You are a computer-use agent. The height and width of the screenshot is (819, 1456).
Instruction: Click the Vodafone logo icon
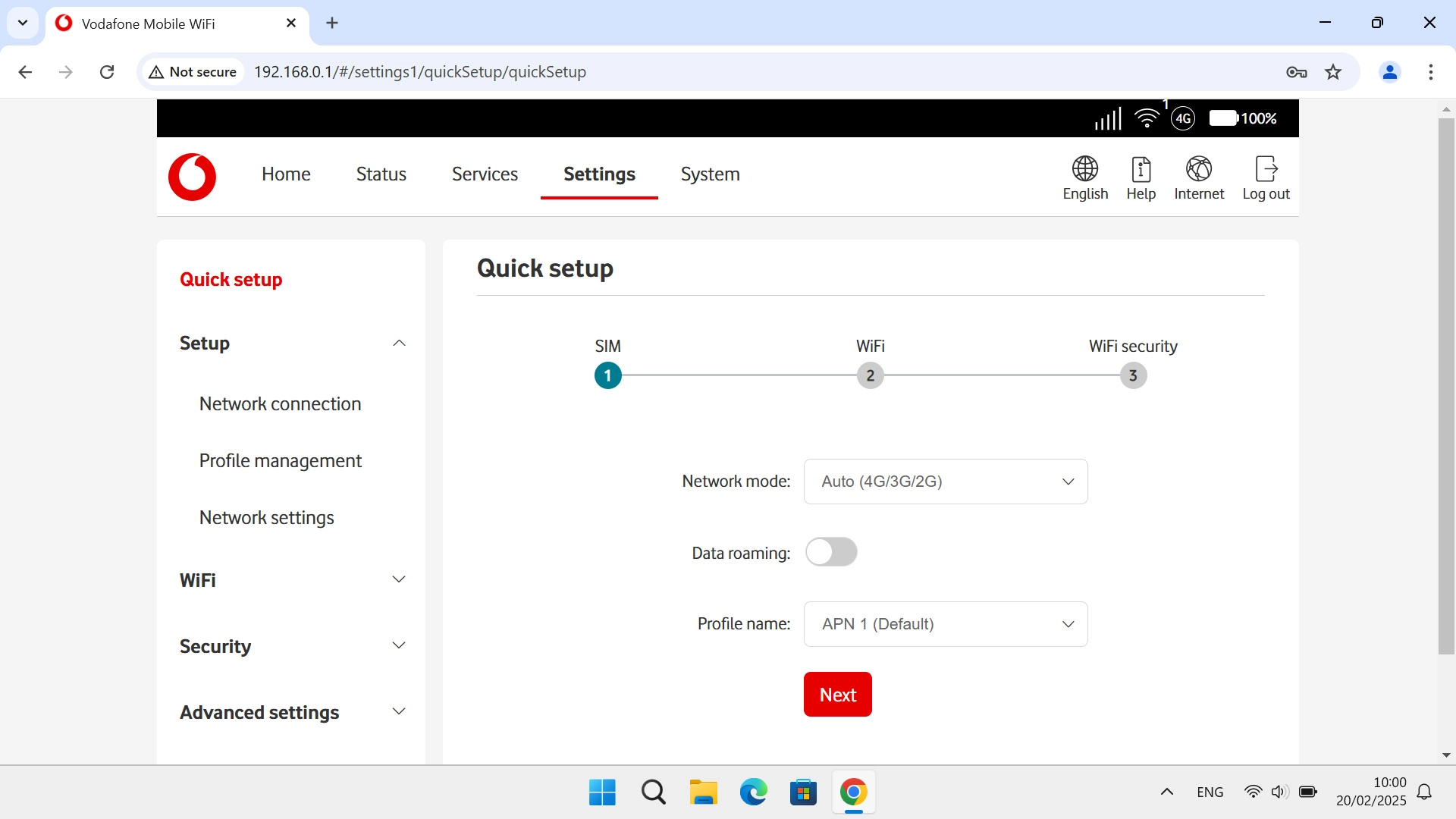(x=192, y=177)
